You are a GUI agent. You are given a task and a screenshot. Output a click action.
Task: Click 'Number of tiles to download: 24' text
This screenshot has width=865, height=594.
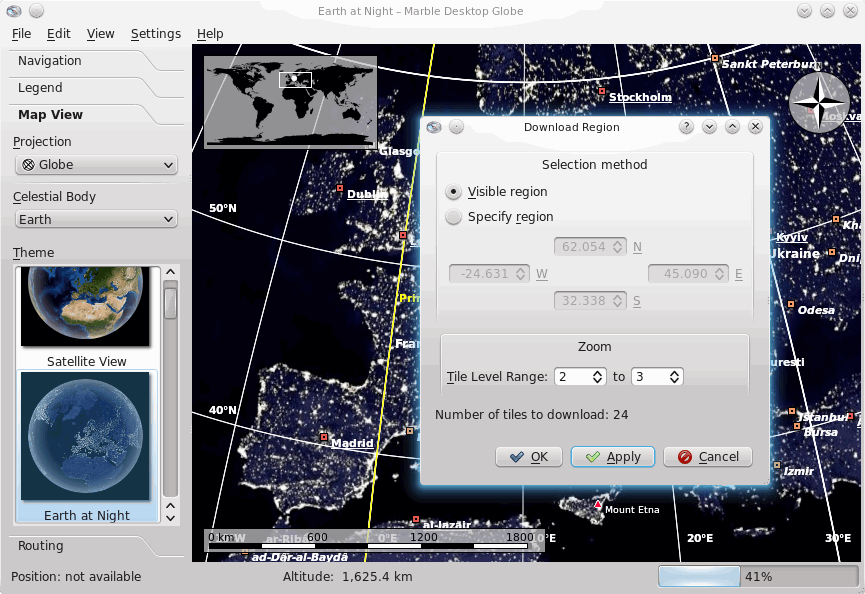click(531, 415)
